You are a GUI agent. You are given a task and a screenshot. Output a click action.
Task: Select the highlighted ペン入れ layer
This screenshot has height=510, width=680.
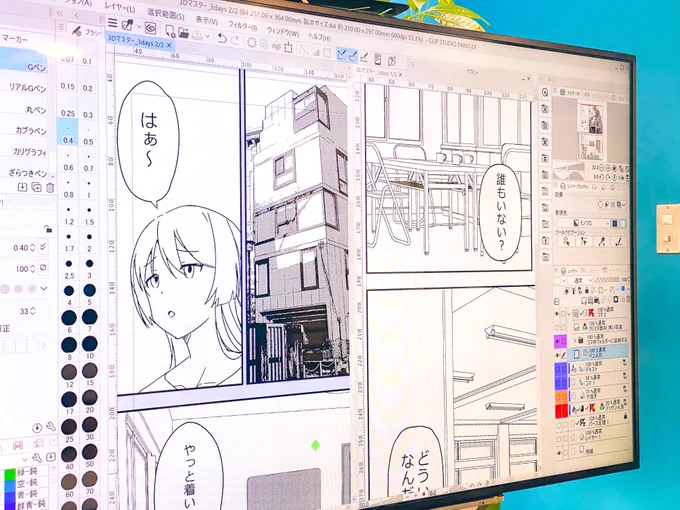(x=598, y=353)
